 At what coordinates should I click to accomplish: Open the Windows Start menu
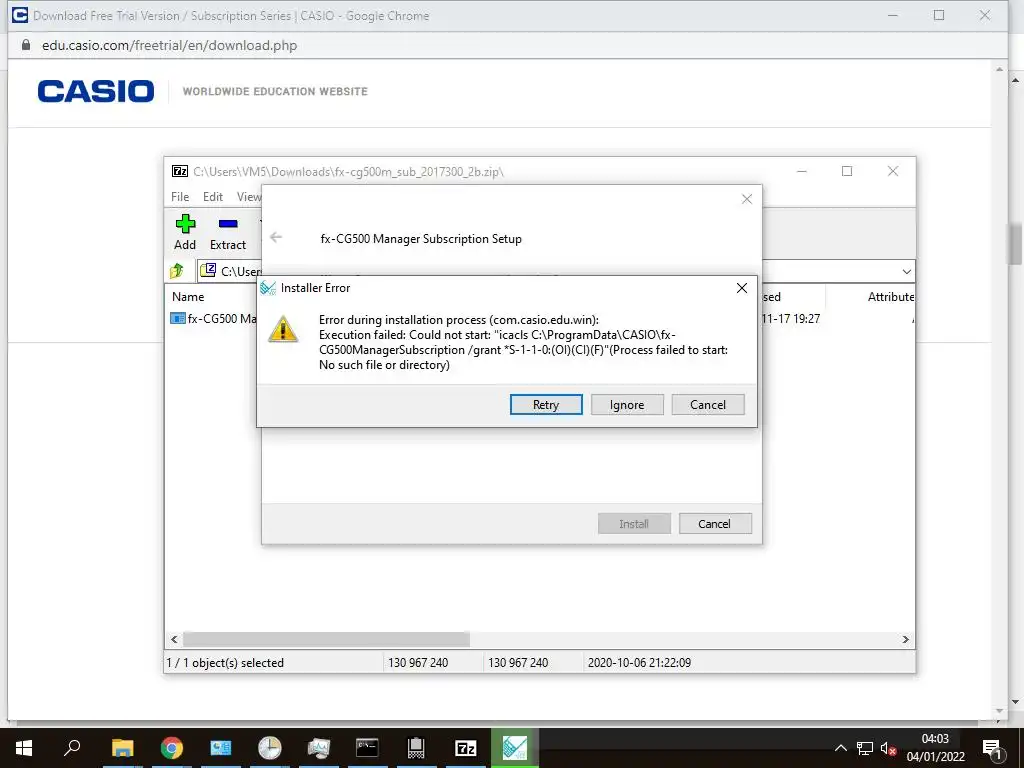(x=24, y=747)
